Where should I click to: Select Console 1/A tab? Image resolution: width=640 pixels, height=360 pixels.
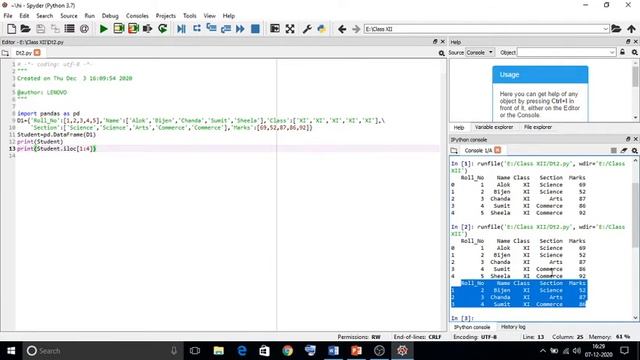tap(478, 151)
